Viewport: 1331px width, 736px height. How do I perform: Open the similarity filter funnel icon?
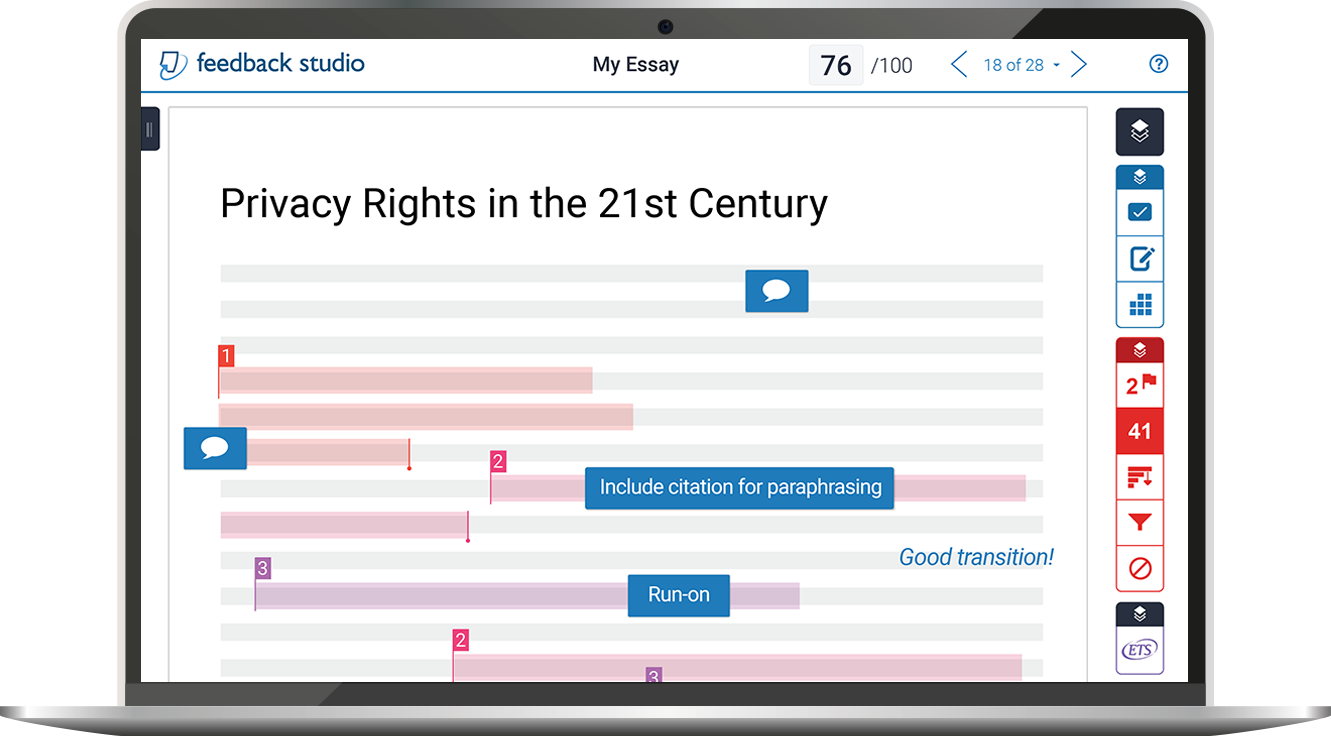(x=1139, y=523)
